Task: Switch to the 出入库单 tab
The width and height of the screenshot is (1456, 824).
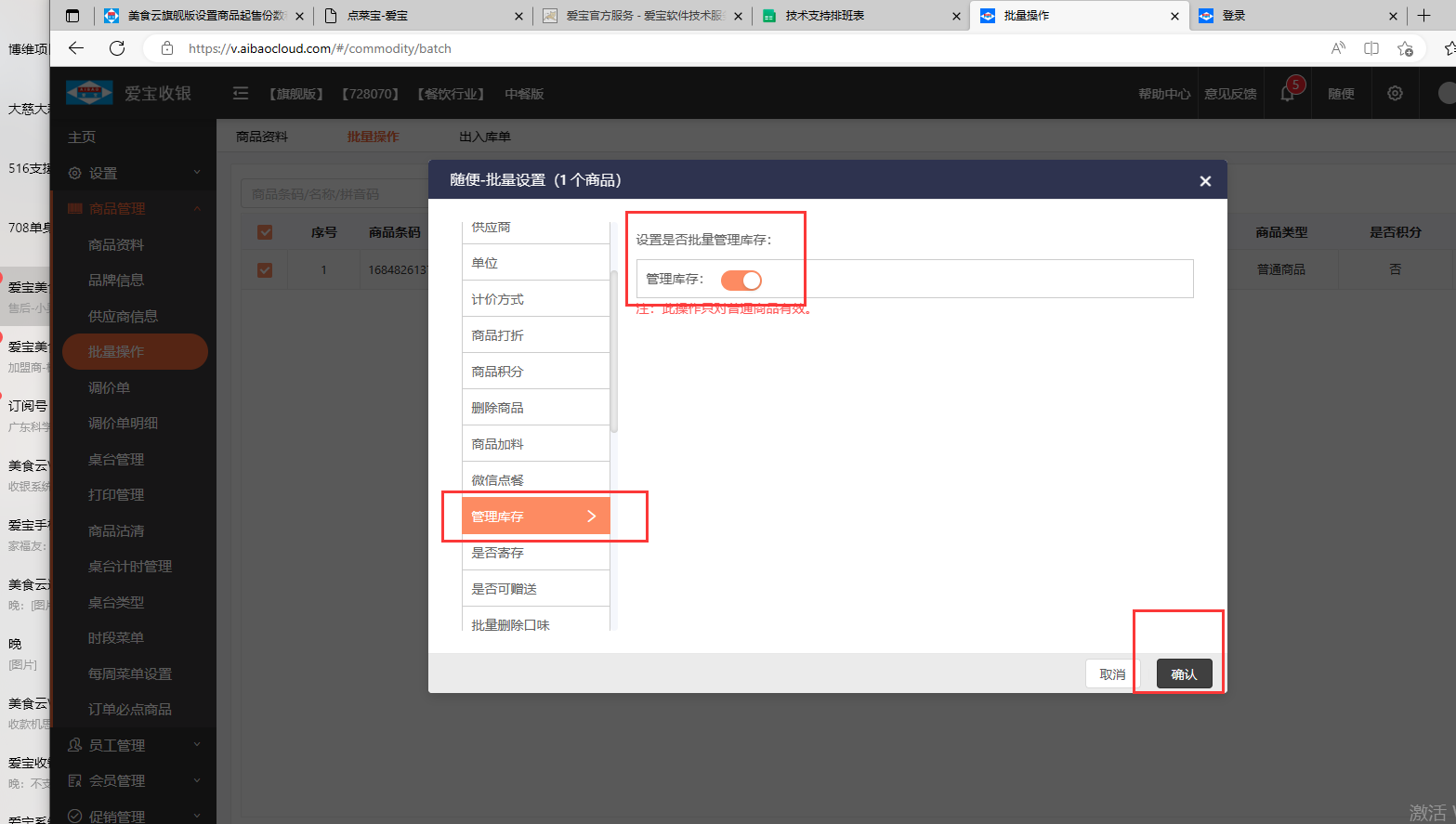Action: (484, 137)
